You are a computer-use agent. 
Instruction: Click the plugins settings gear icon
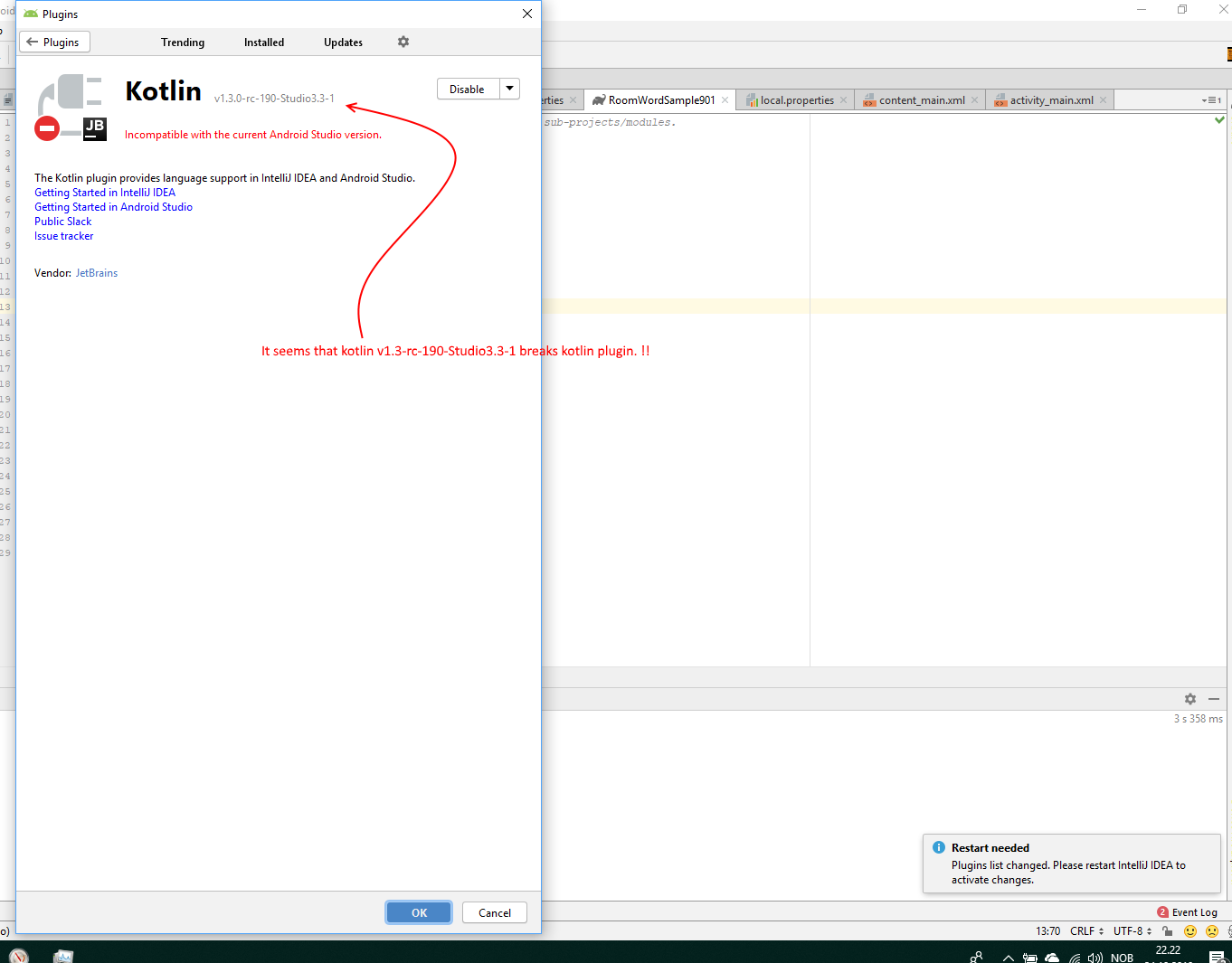403,42
